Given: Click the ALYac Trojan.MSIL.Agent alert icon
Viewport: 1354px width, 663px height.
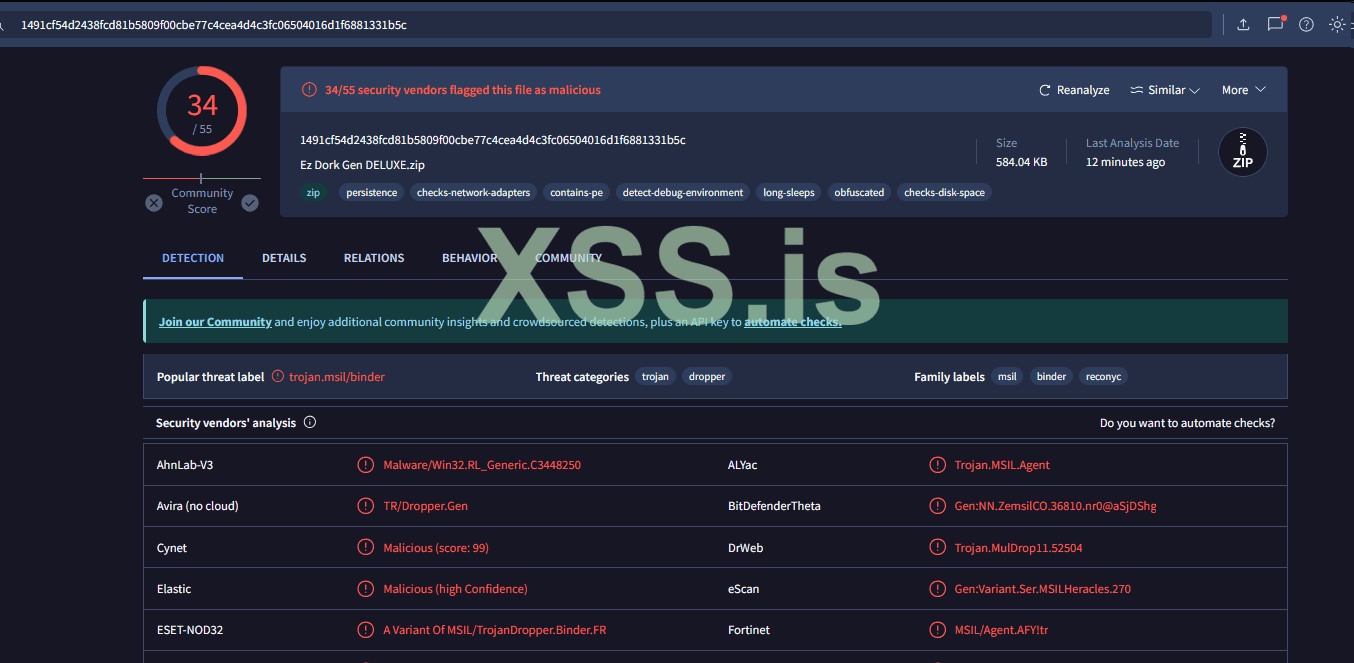Looking at the screenshot, I should (x=937, y=465).
